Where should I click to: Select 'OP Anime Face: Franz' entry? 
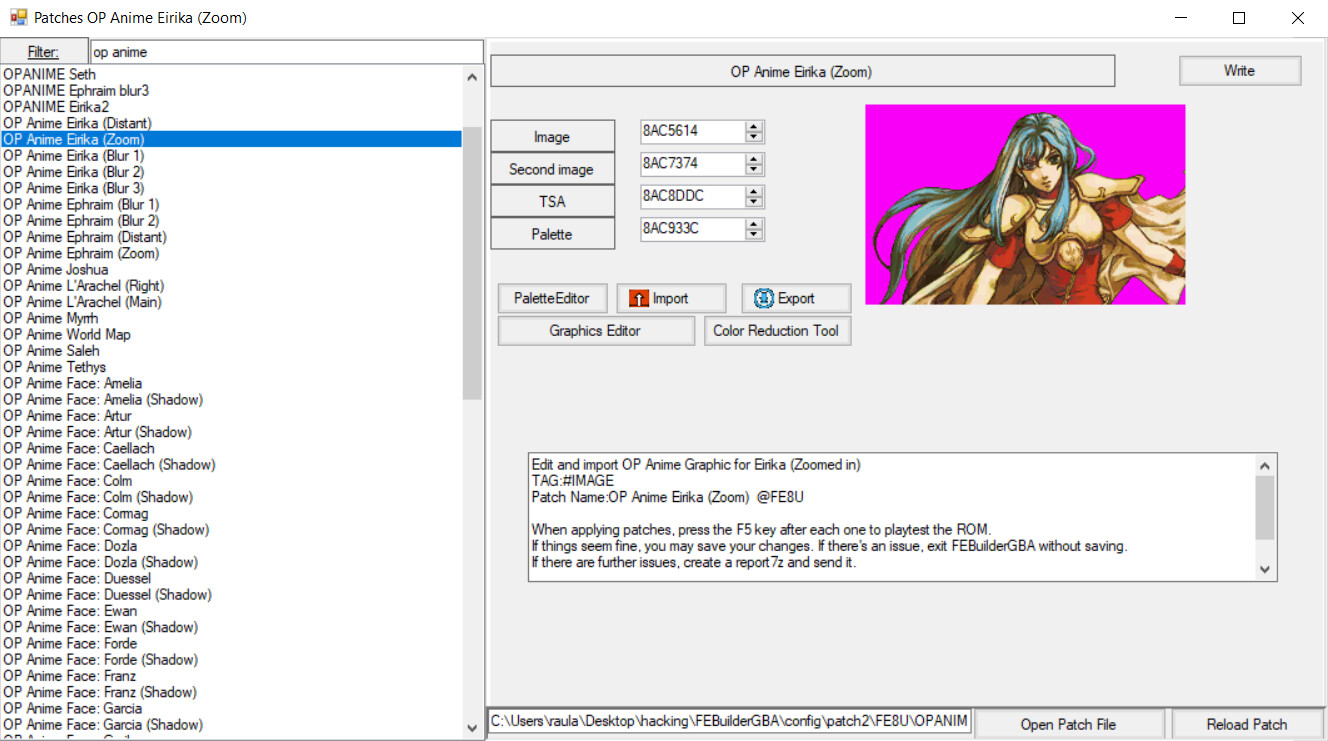pyautogui.click(x=232, y=676)
